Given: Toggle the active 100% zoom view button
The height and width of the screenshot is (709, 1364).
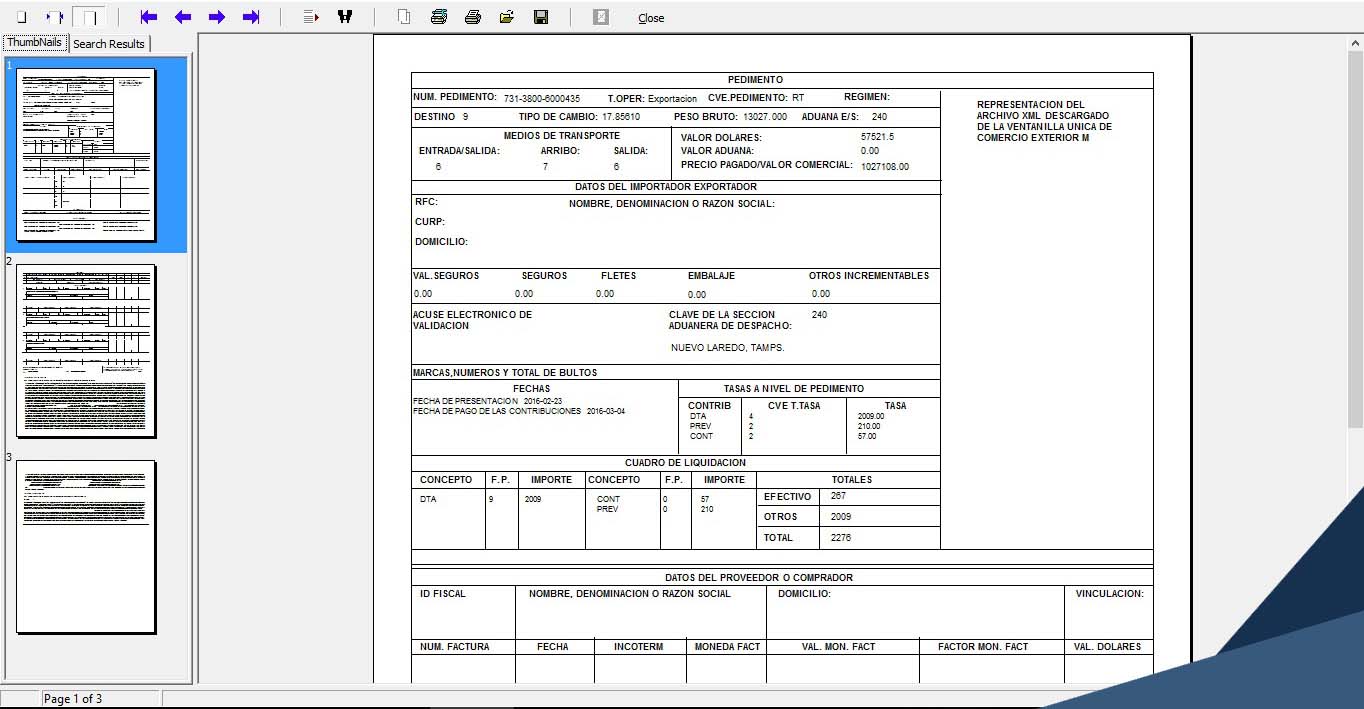Looking at the screenshot, I should [89, 17].
